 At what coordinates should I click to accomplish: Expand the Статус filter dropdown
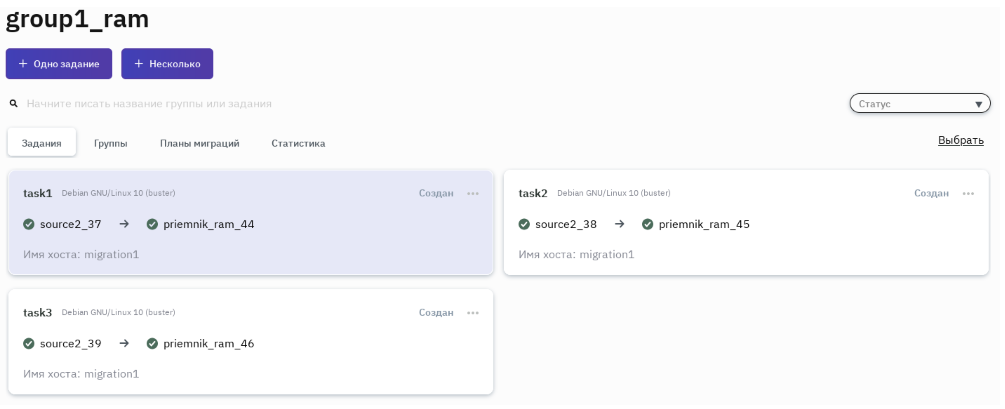click(919, 104)
